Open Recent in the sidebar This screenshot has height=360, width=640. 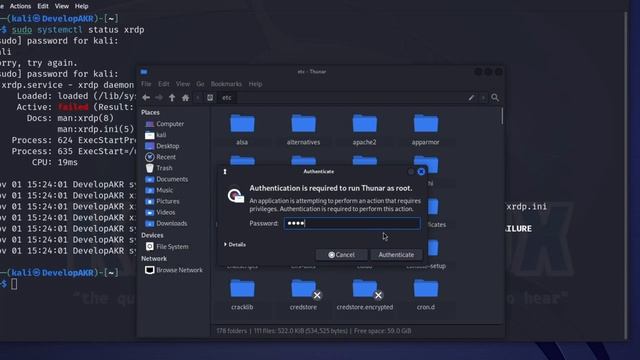pos(160,157)
